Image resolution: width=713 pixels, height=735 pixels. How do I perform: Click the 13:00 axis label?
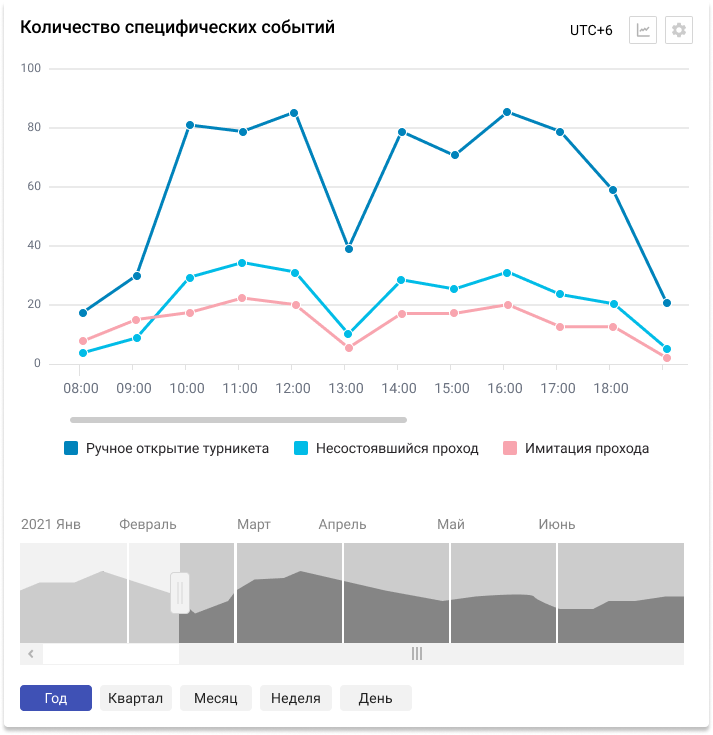click(x=346, y=389)
